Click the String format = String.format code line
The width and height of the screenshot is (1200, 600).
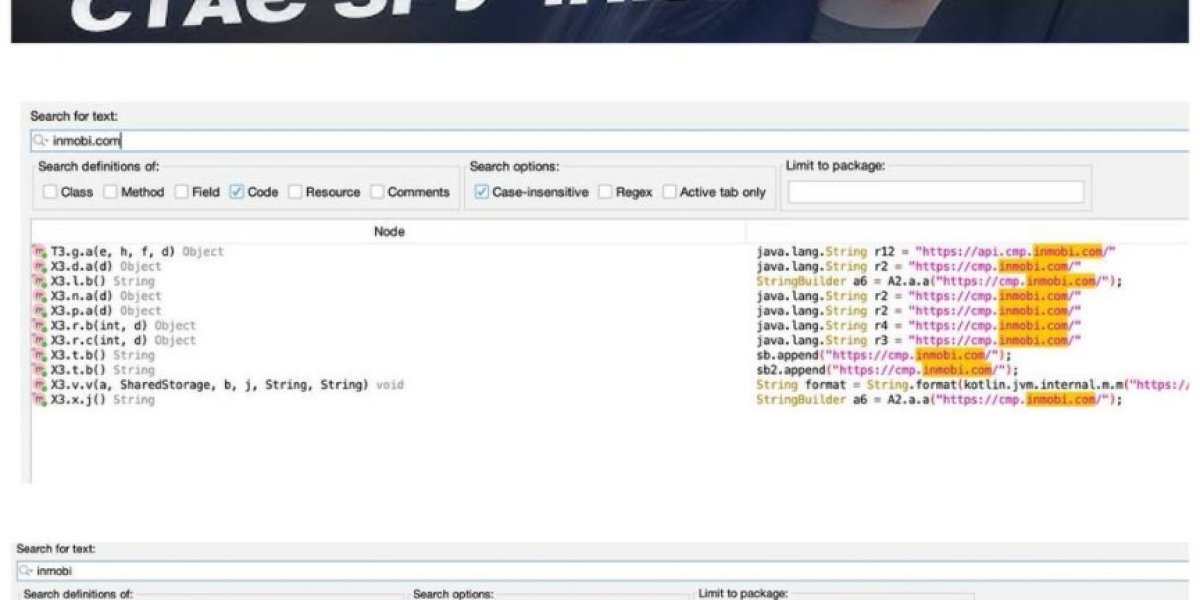coord(973,385)
